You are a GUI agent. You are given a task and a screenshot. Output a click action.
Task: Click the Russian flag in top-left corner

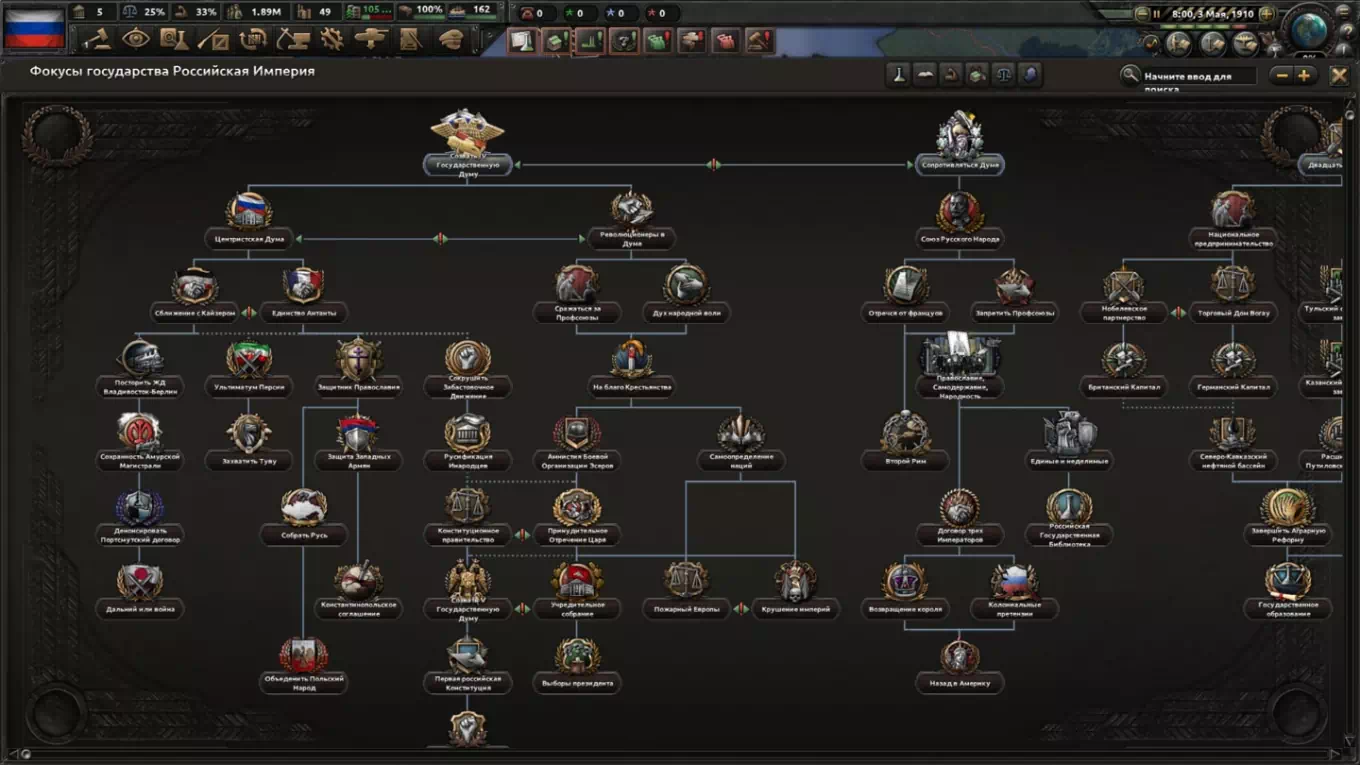click(34, 28)
